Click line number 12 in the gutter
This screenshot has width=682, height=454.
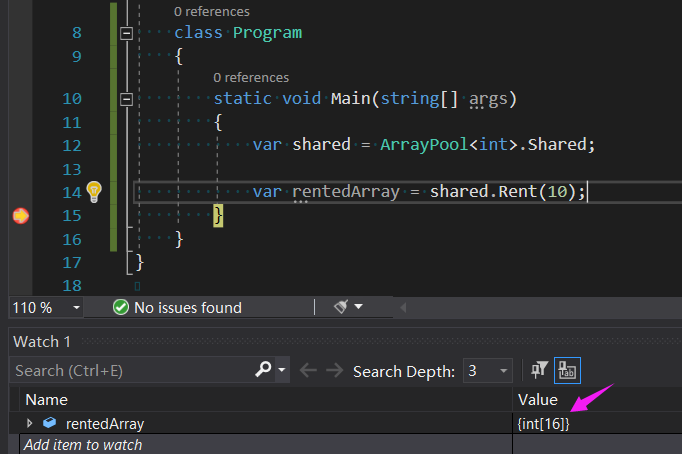coord(72,146)
